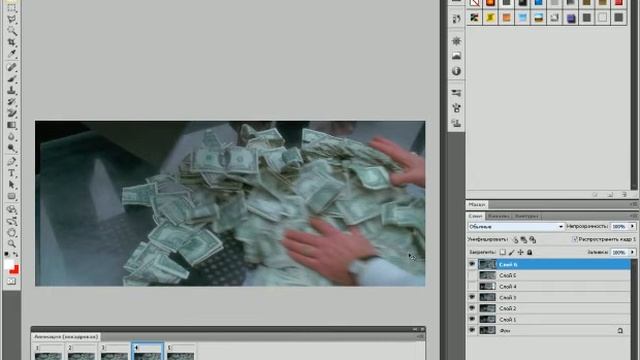The image size is (640, 360).
Task: Open the opacity slider arrow
Action: [x=633, y=226]
